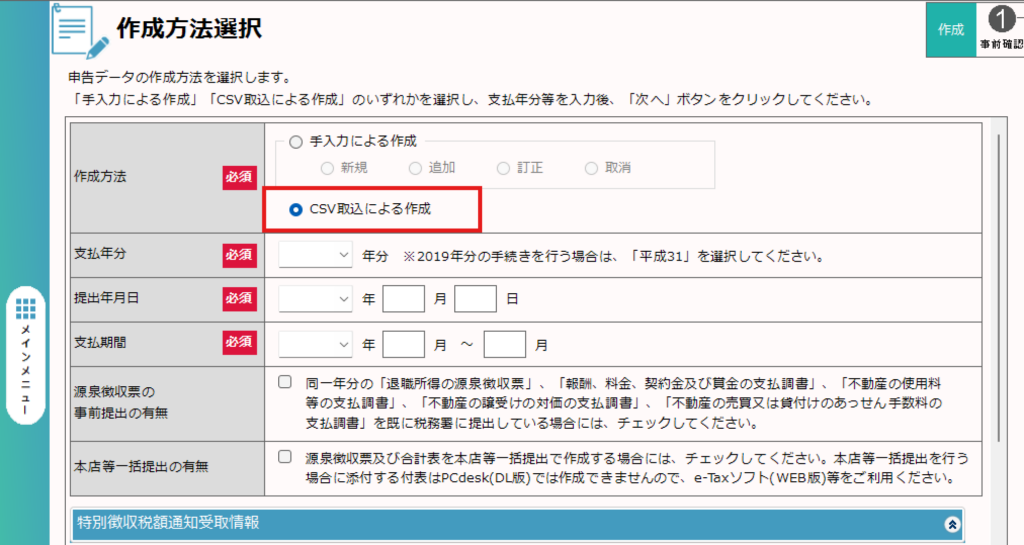Image resolution: width=1024 pixels, height=545 pixels.
Task: Open the 支払年分 era dropdown
Action: (315, 255)
